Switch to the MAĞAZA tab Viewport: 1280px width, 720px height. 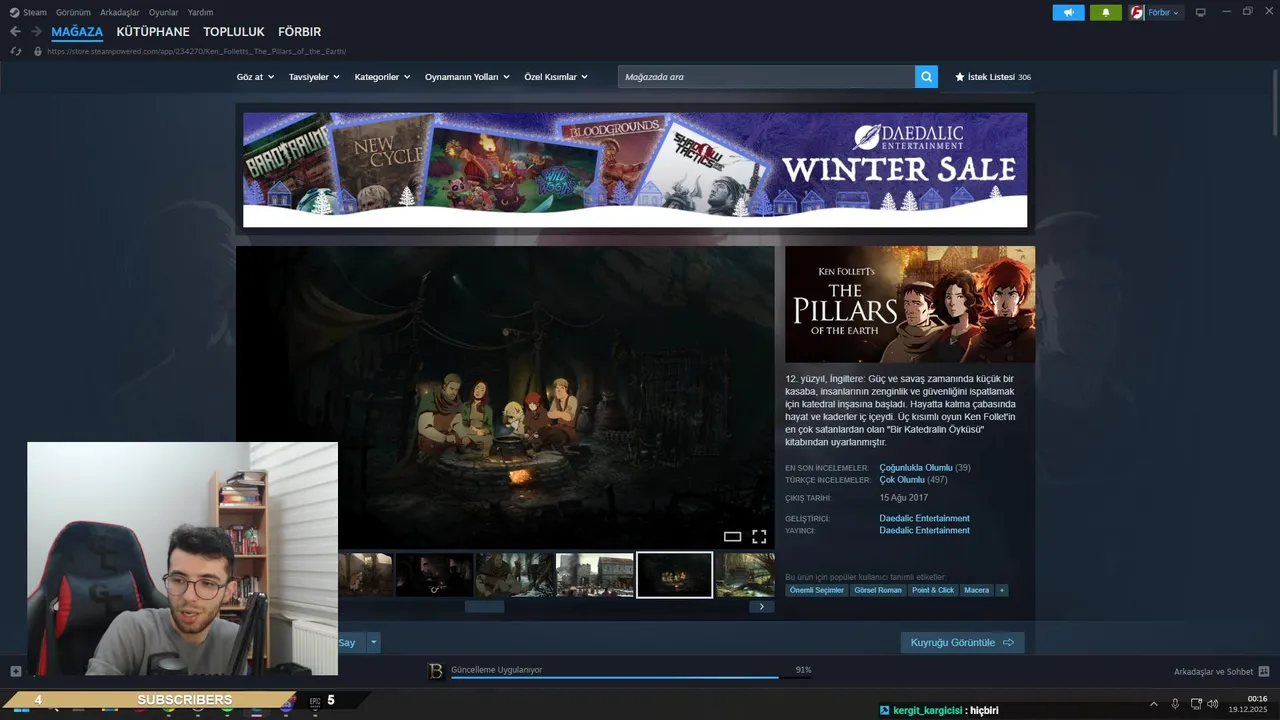click(x=77, y=32)
